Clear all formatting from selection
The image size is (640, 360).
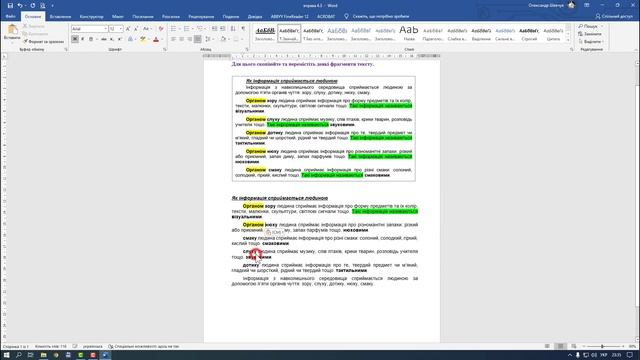(161, 29)
